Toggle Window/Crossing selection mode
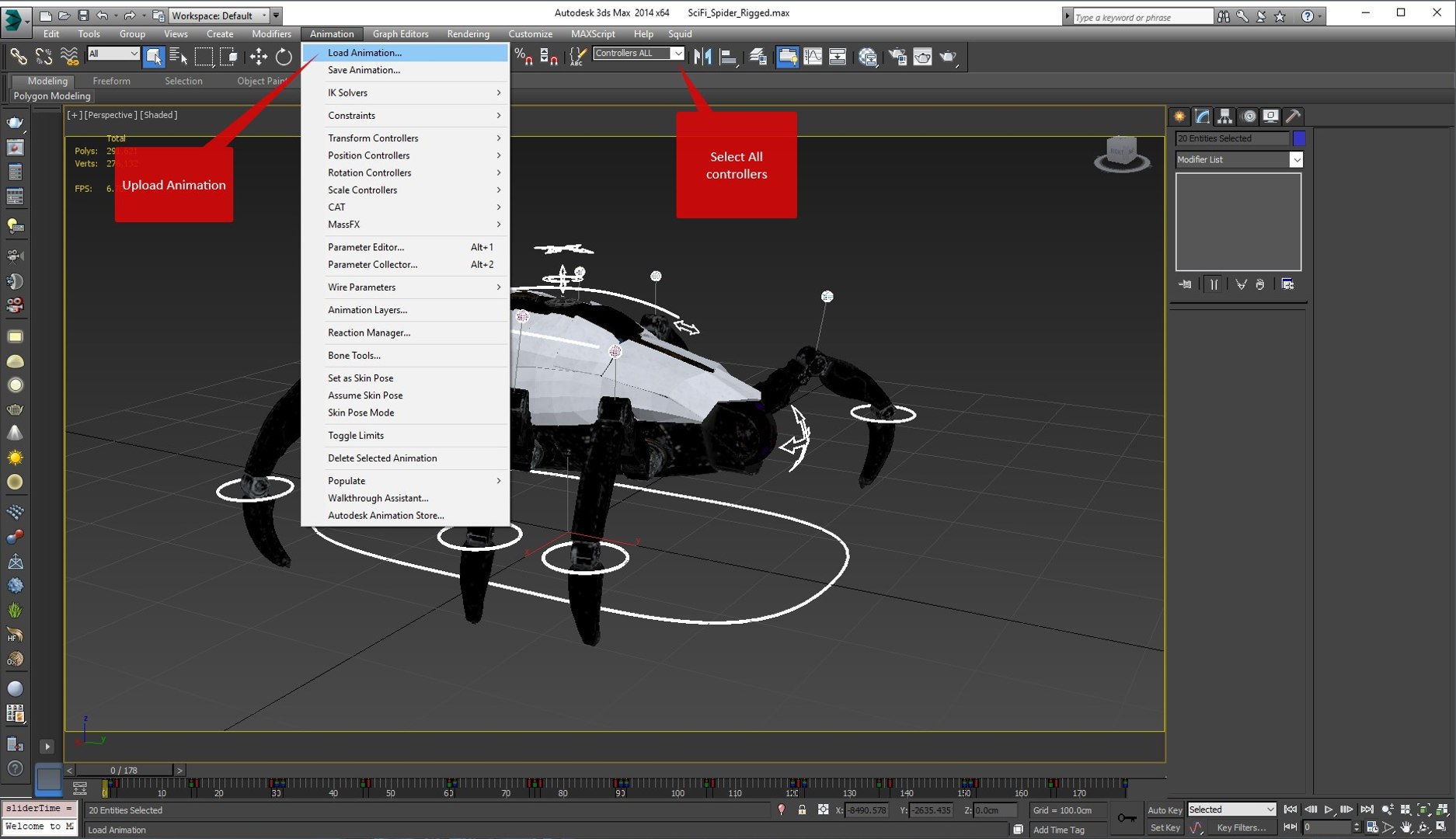 [x=228, y=56]
